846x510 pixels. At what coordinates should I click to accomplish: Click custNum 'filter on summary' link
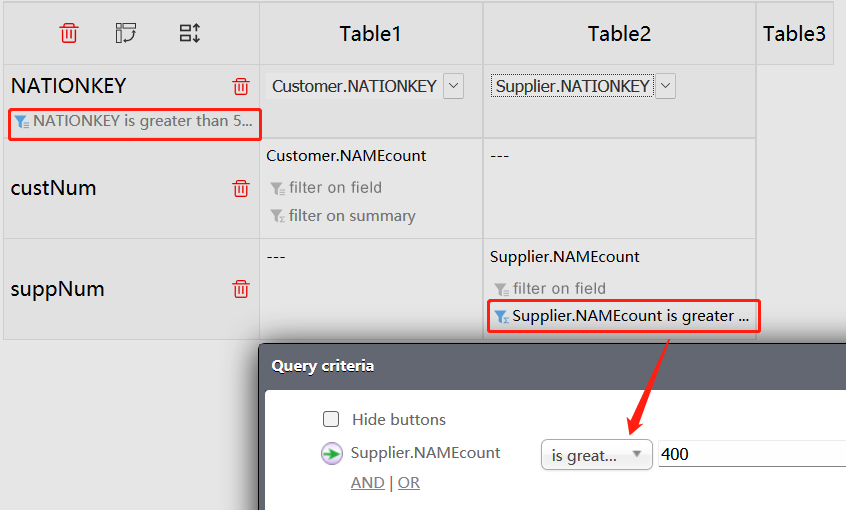352,216
